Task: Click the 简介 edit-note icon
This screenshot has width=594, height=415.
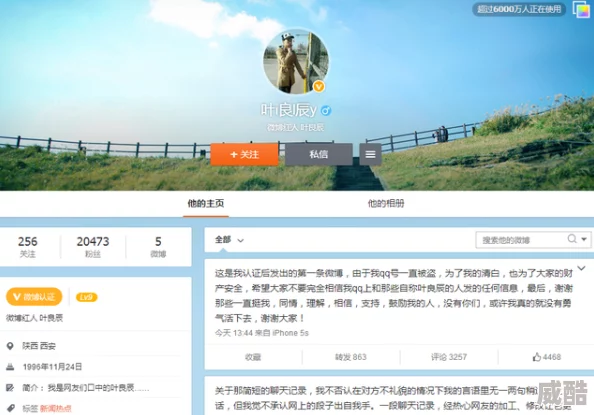Action: [x=10, y=387]
